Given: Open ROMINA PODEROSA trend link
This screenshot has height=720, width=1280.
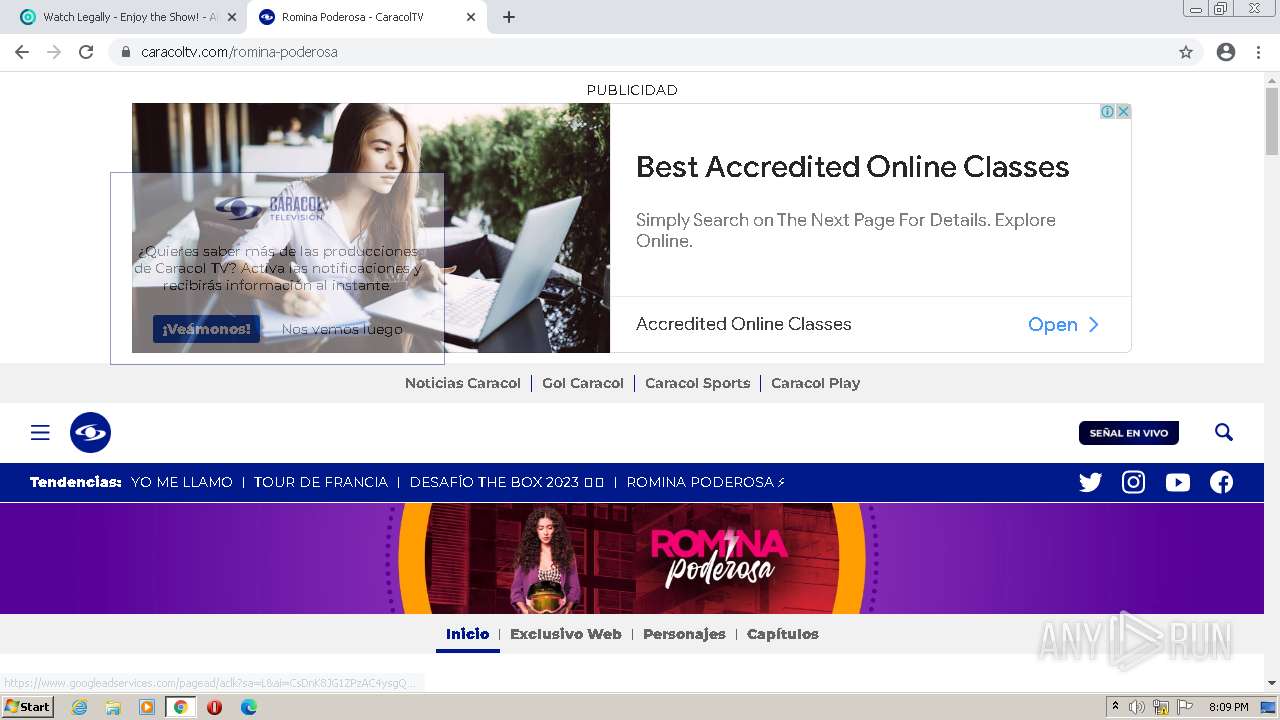Looking at the screenshot, I should tap(706, 482).
